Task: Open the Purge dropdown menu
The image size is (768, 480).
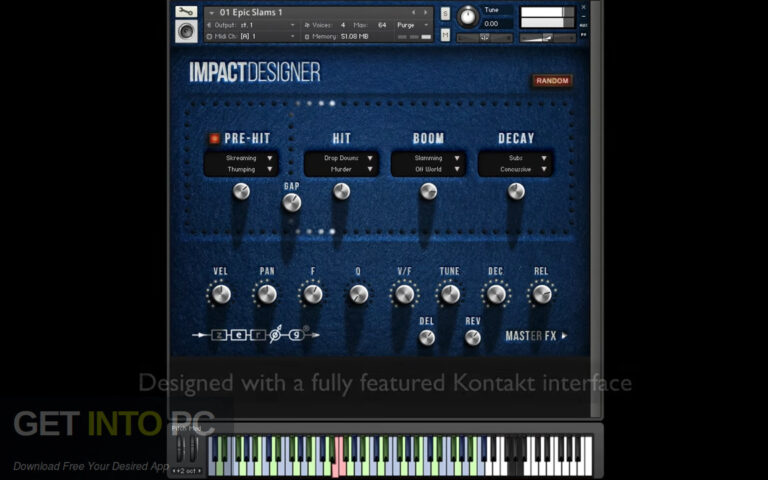Action: (x=412, y=25)
